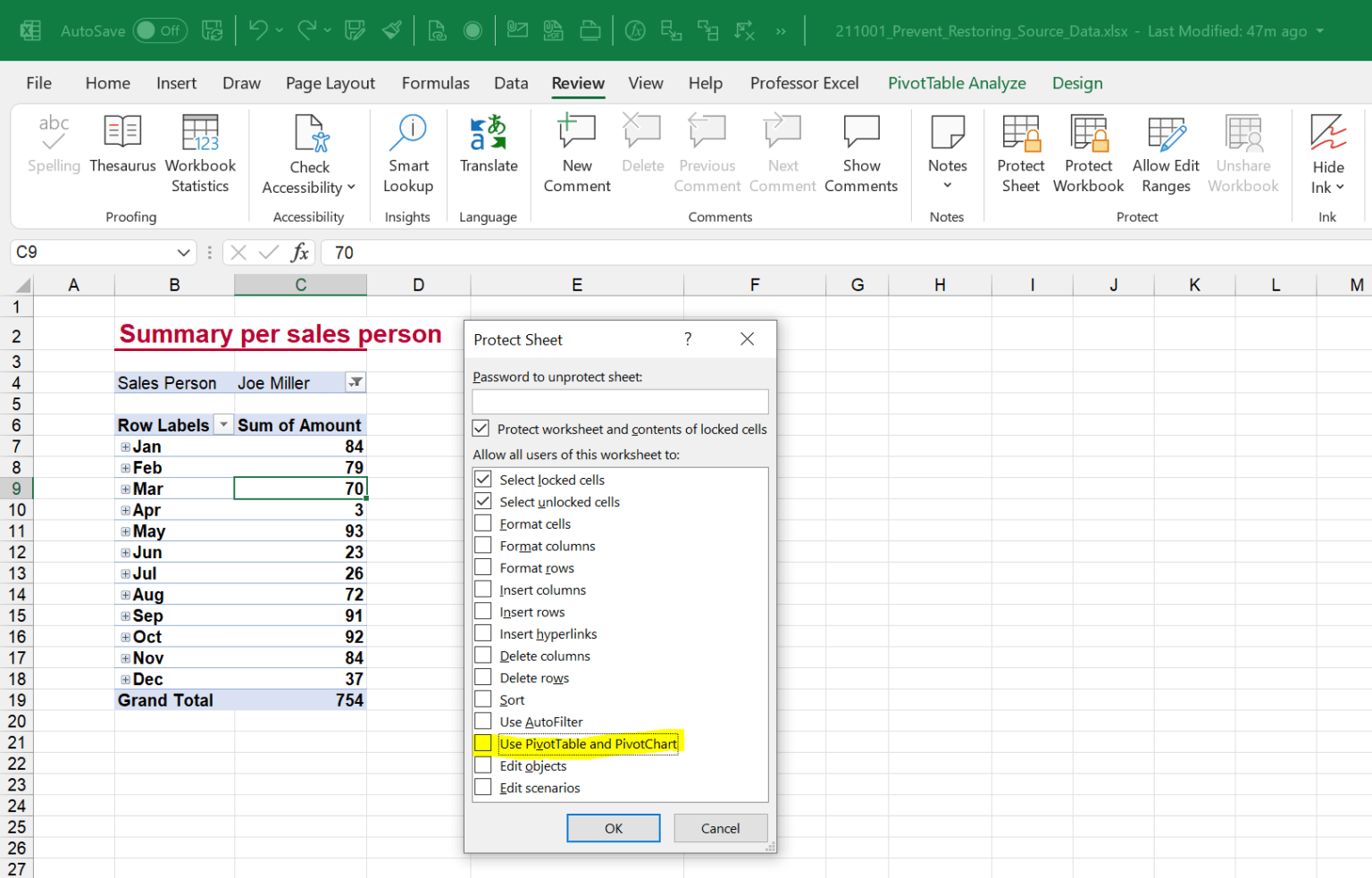This screenshot has height=878, width=1372.
Task: Expand the Jan row in pivot table
Action: 125,447
